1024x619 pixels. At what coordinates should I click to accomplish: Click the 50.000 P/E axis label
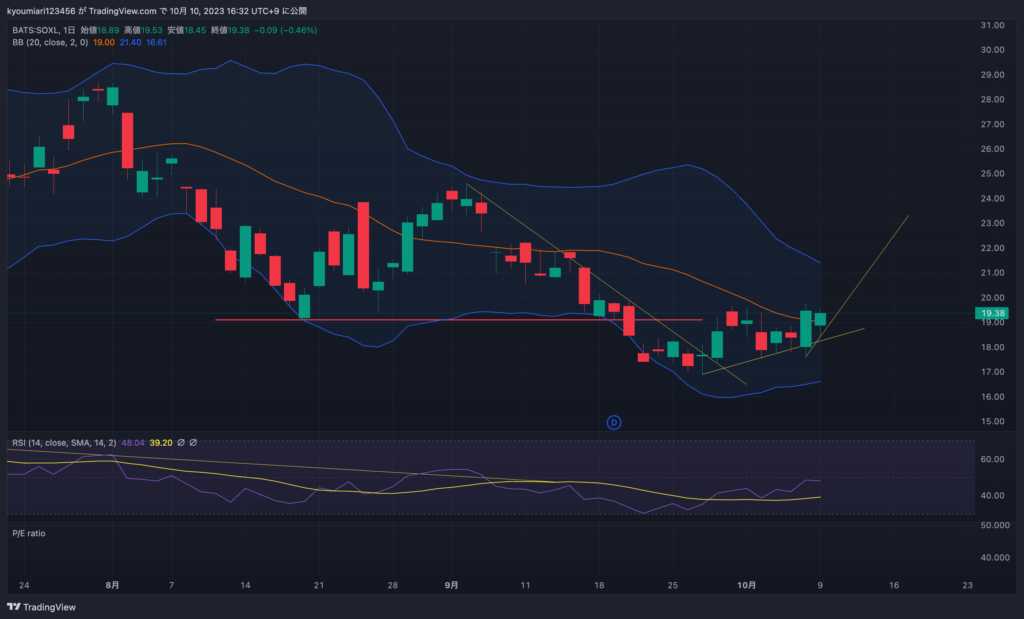pos(995,525)
